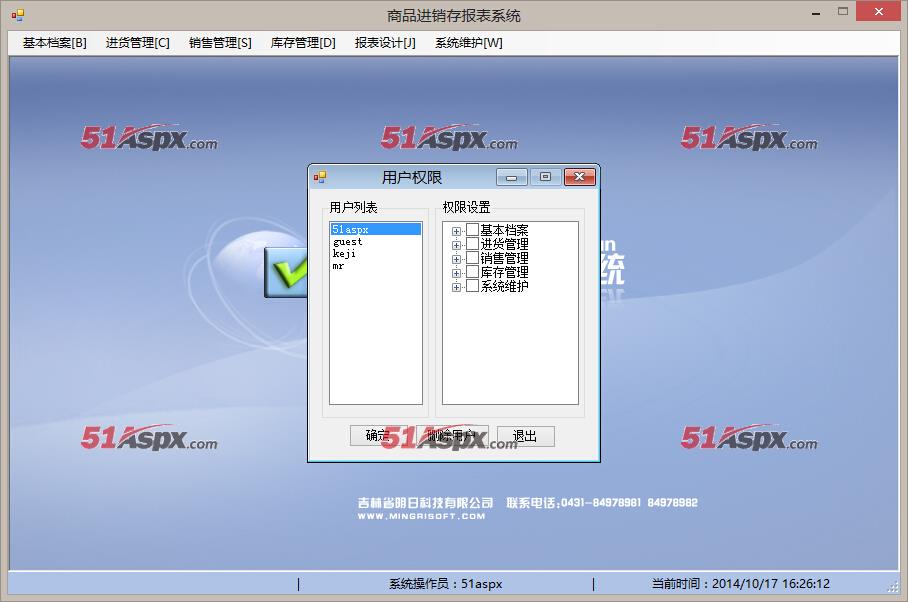Expand the 库存管理 tree node

click(456, 273)
